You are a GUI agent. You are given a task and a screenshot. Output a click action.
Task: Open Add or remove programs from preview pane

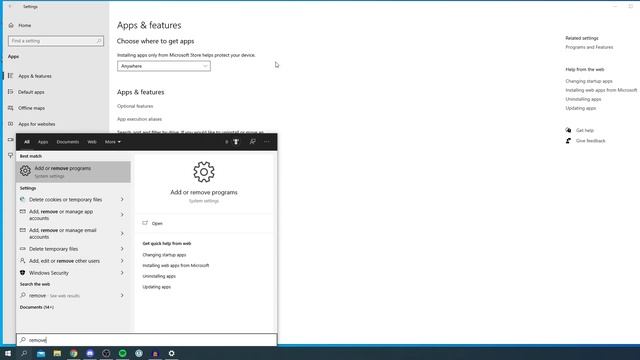pos(157,223)
